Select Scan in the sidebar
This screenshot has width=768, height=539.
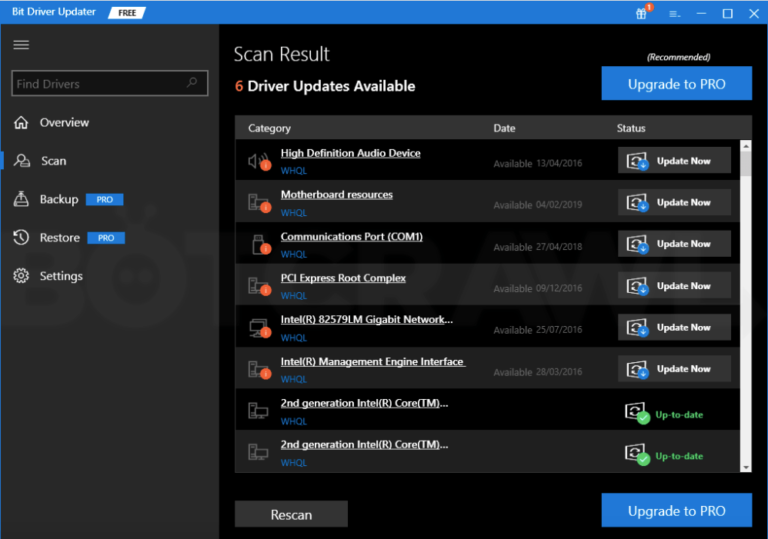(x=53, y=161)
